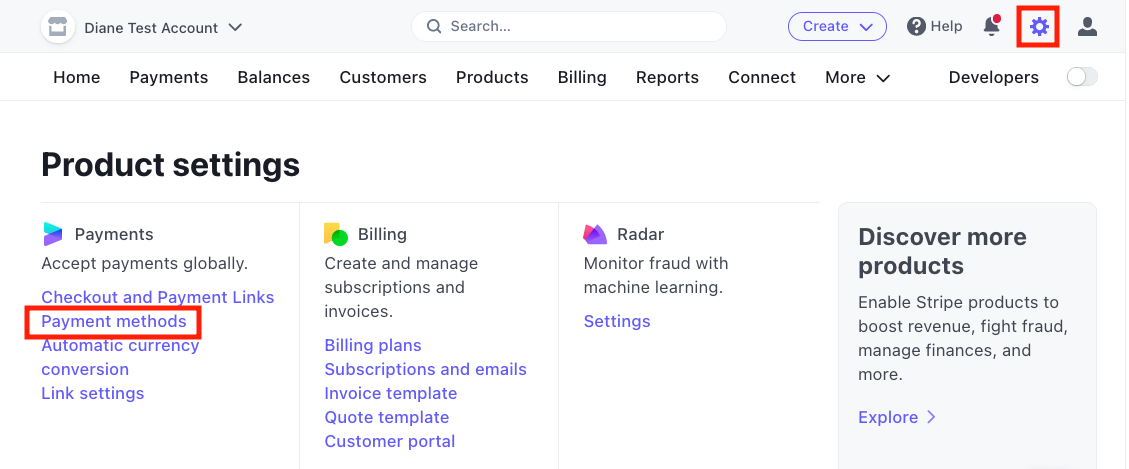Open Checkout and Payment Links settings
1129x469 pixels.
tap(157, 297)
